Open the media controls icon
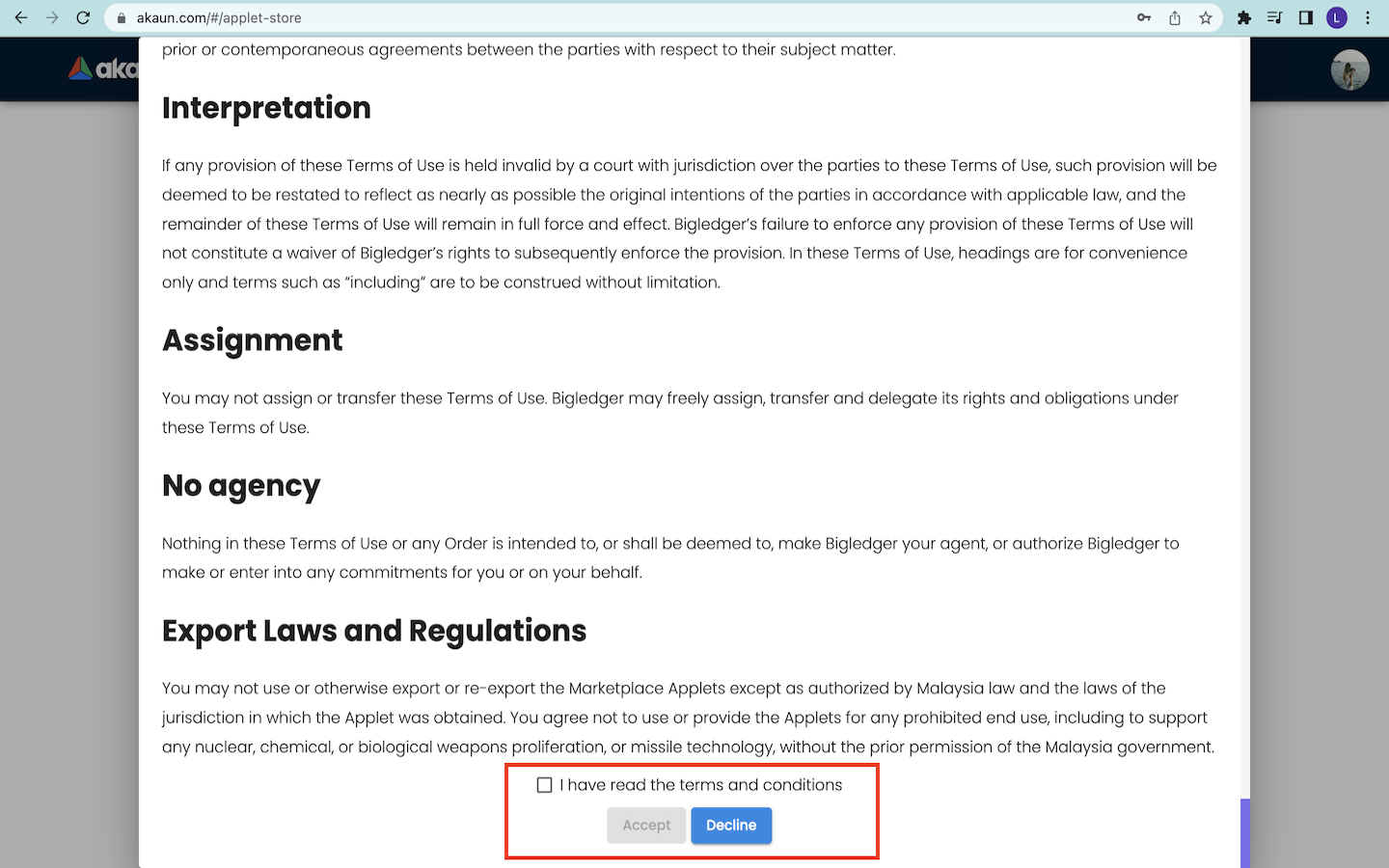Viewport: 1389px width, 868px height. (1275, 17)
